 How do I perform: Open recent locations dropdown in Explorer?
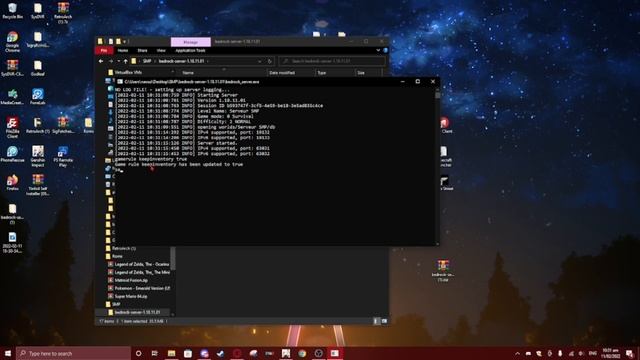tap(118, 61)
